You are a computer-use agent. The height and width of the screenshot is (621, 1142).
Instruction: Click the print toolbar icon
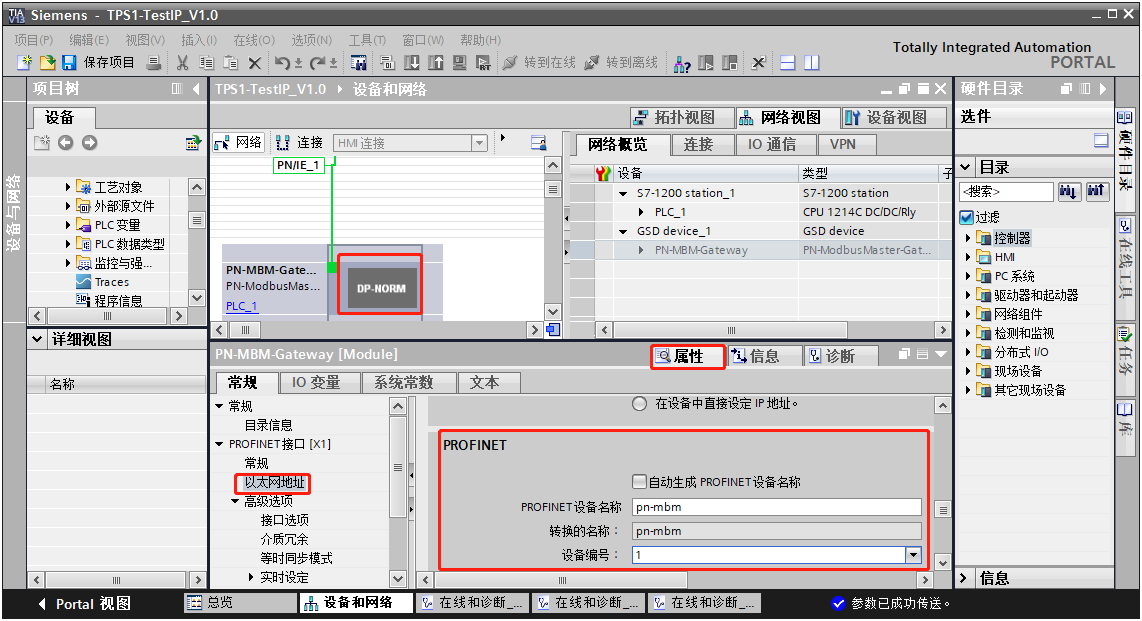pos(154,63)
